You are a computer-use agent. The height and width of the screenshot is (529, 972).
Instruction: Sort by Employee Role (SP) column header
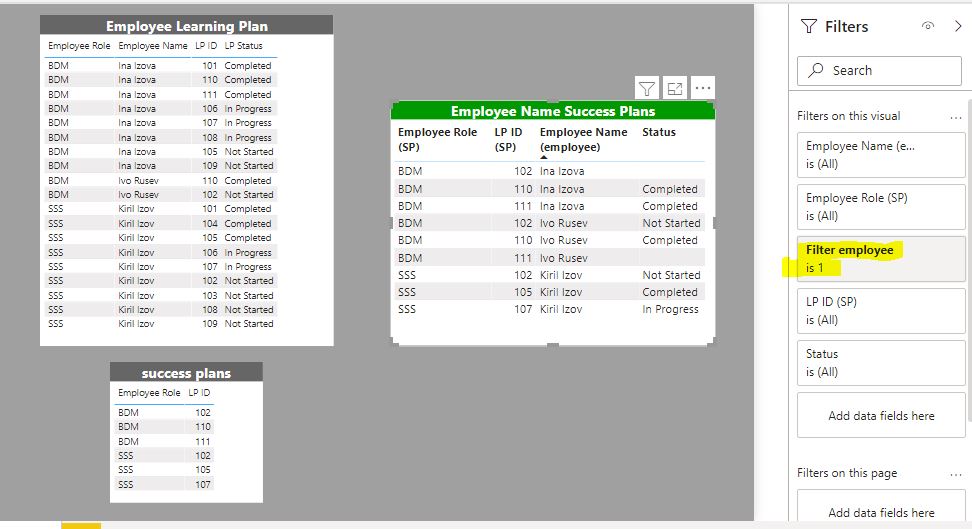[x=438, y=140]
